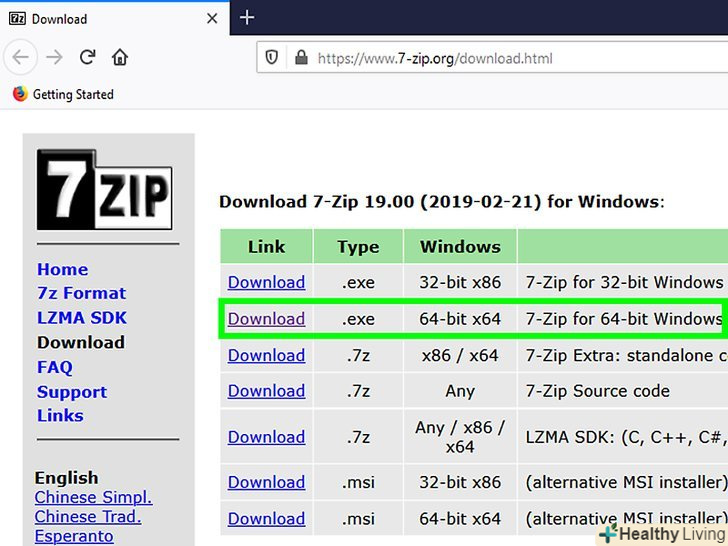This screenshot has width=728, height=546.
Task: Select the Download browser tab
Action: (100, 19)
